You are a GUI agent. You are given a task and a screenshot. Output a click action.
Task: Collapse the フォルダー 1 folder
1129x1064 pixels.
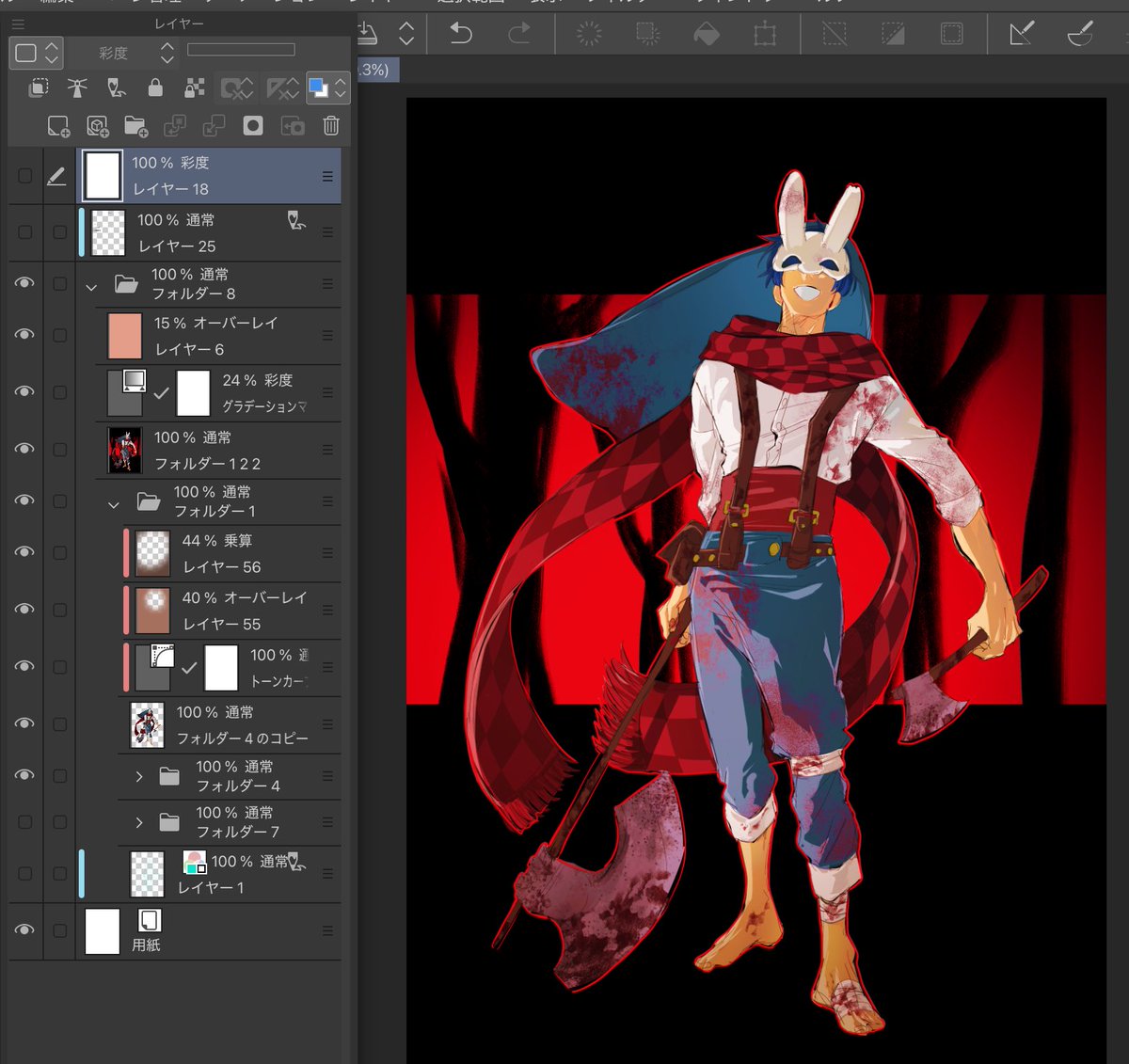pyautogui.click(x=114, y=503)
